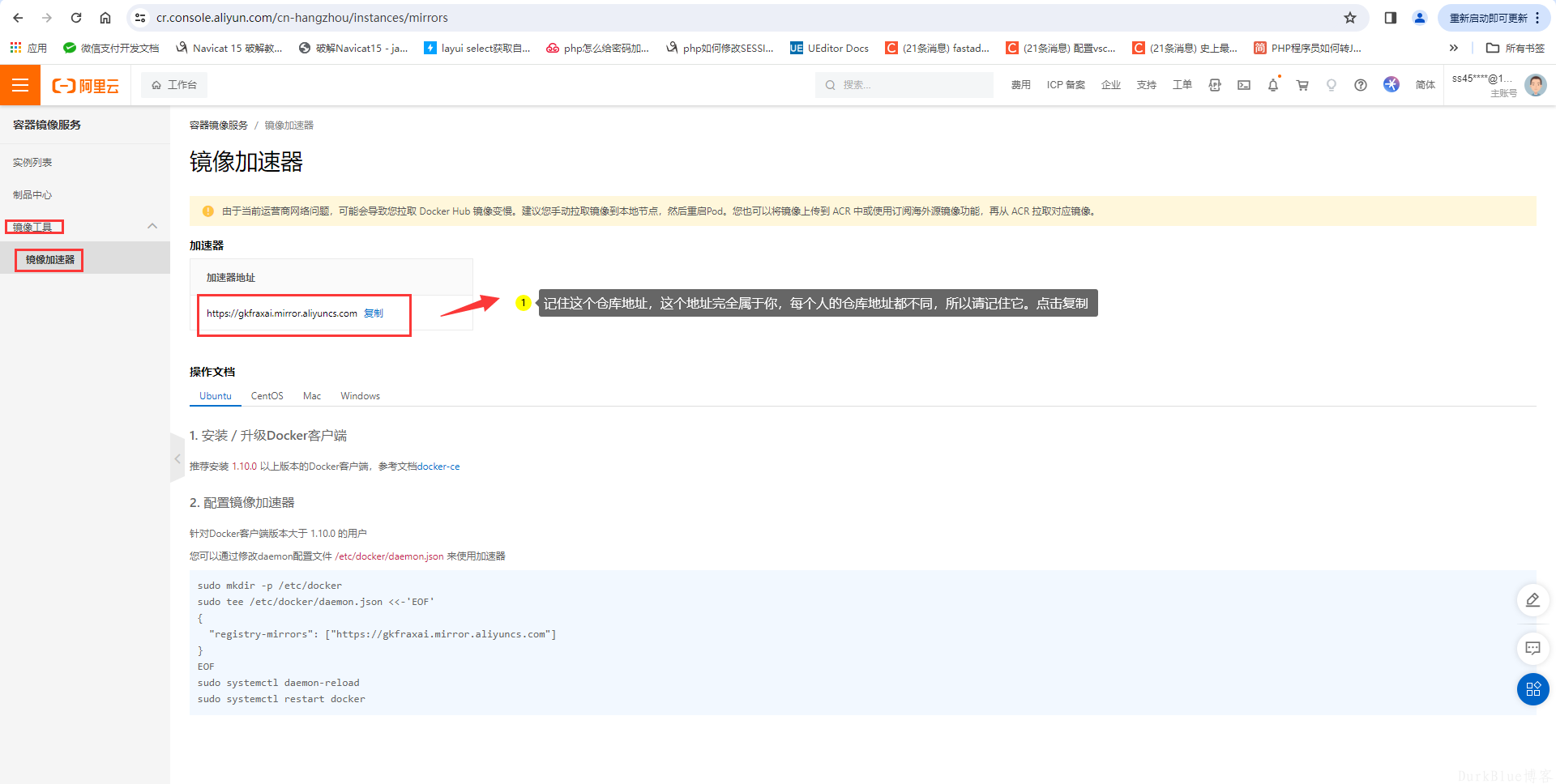This screenshot has width=1556, height=784.
Task: Open the API developer tools icon
Action: 1215,85
